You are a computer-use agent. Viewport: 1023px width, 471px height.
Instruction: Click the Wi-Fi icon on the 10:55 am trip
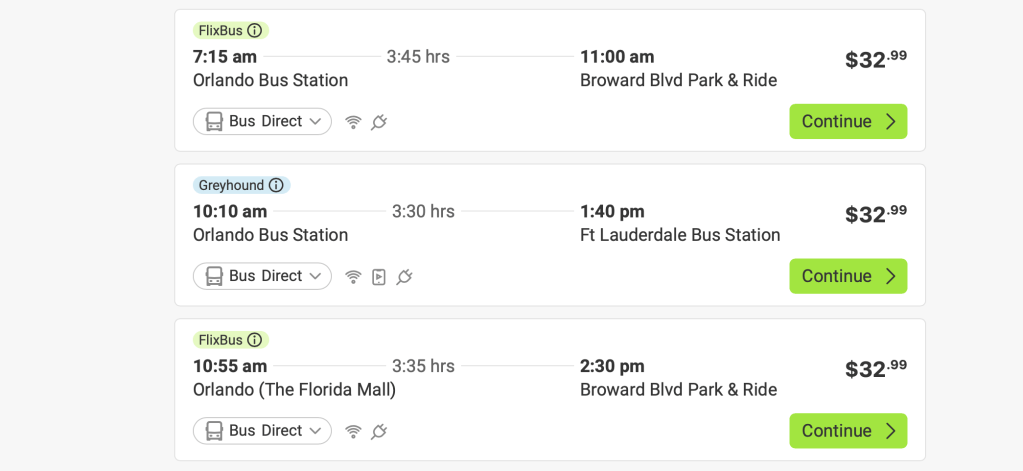[353, 431]
